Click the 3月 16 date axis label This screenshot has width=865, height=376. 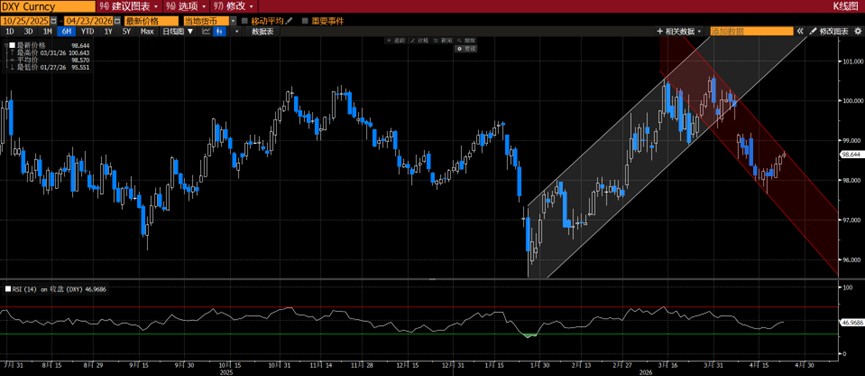point(667,365)
